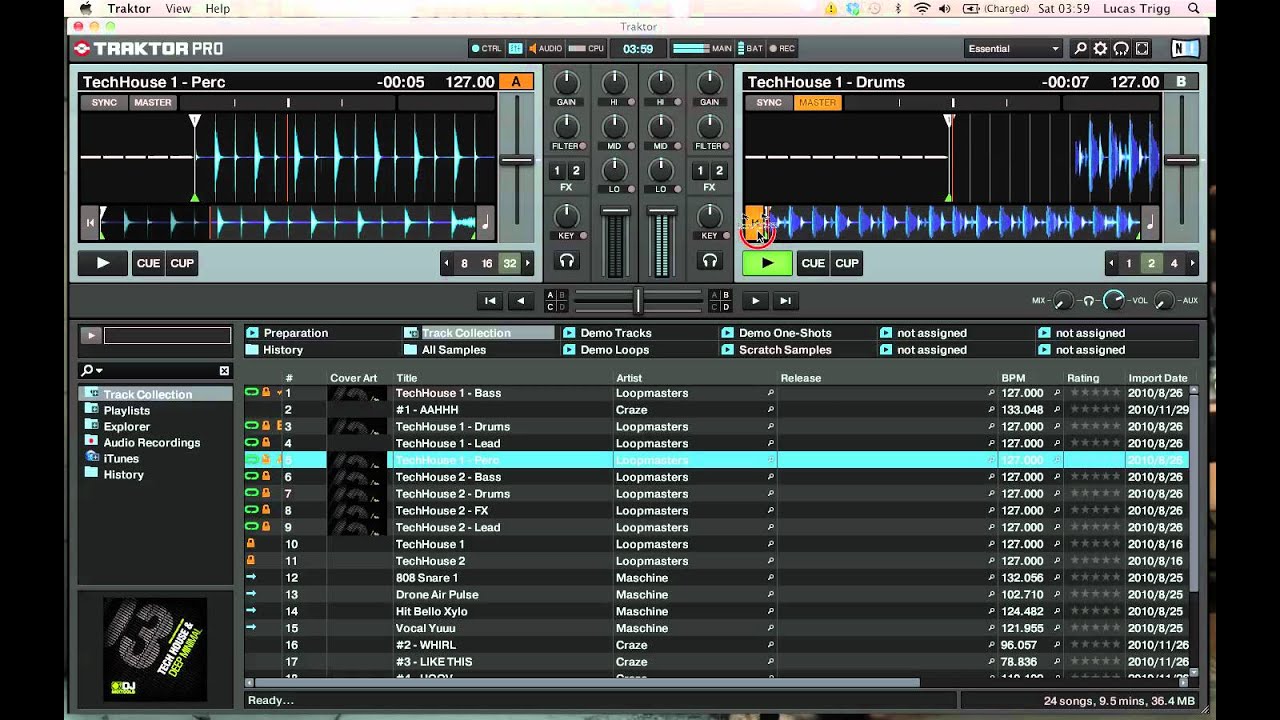
Task: Open Explorer in the browser tree
Action: (x=126, y=426)
